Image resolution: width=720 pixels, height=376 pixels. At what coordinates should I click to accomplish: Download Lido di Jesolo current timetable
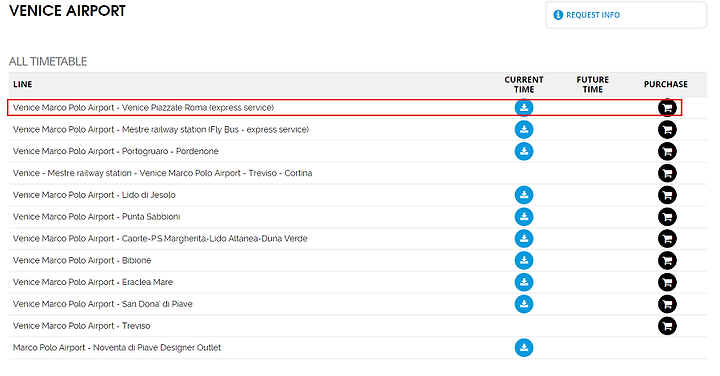[x=523, y=195]
